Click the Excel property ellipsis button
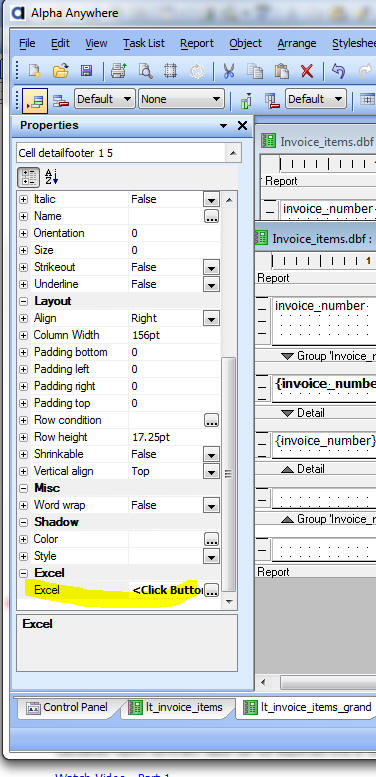376x777 pixels. point(212,590)
